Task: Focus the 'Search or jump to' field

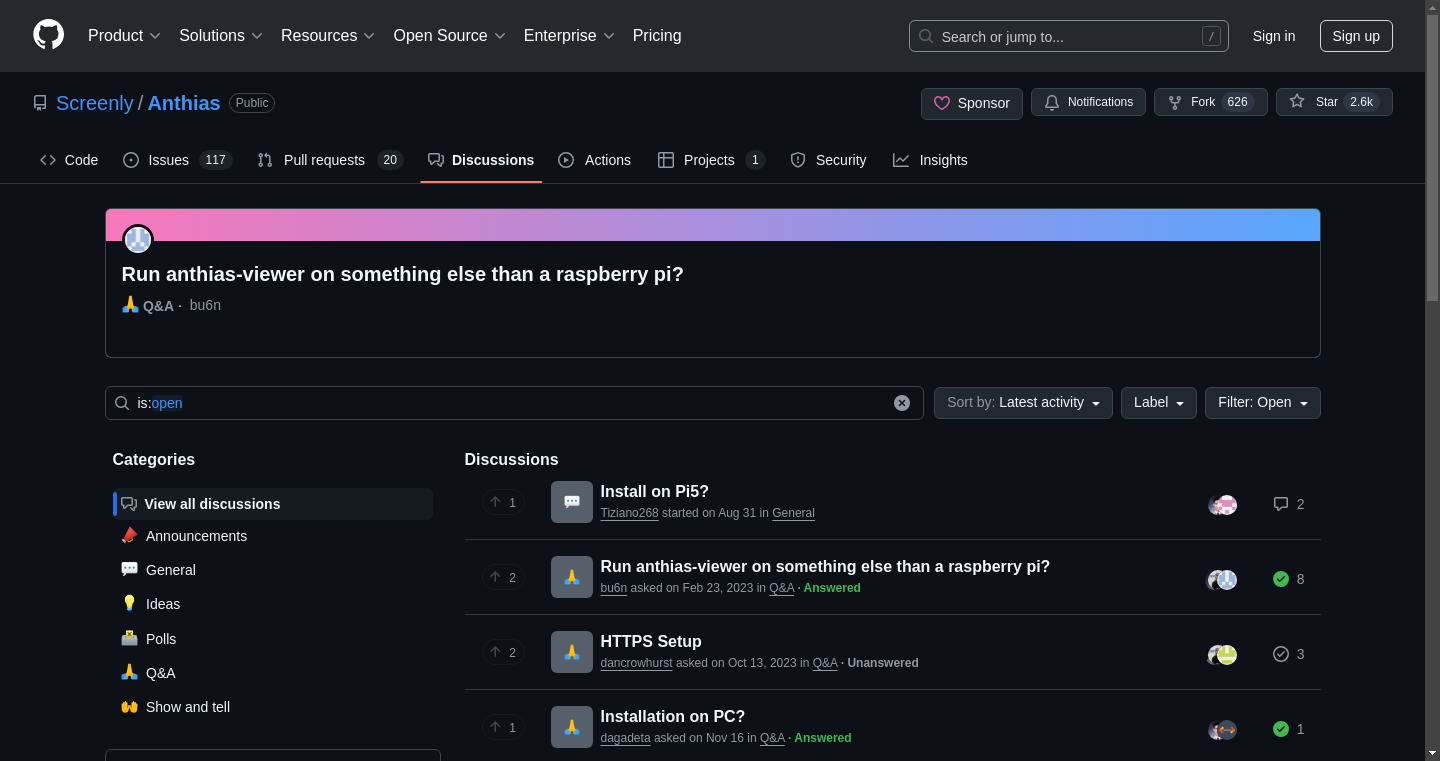Action: pos(1068,36)
